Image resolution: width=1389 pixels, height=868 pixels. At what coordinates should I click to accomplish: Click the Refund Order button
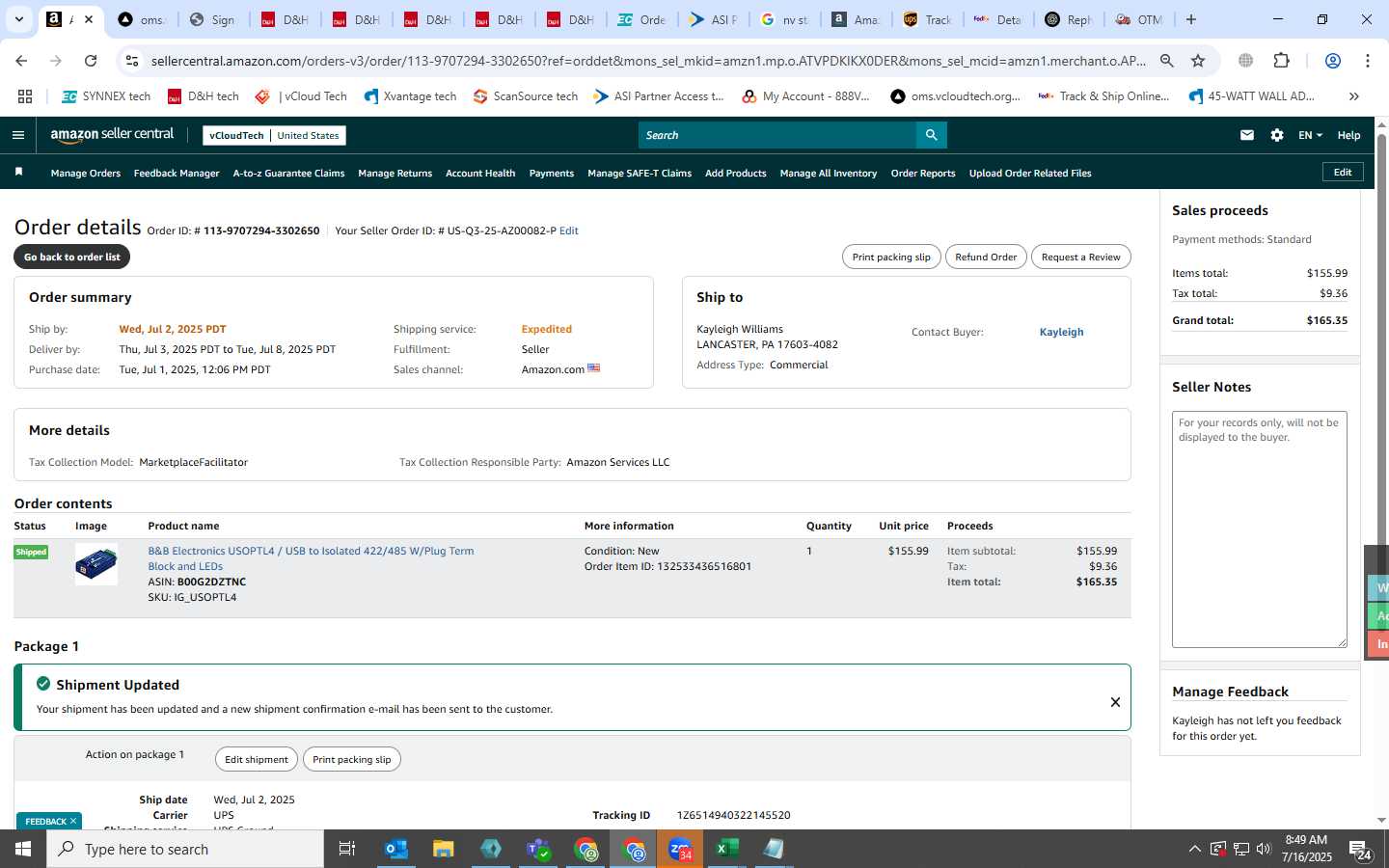coord(986,257)
